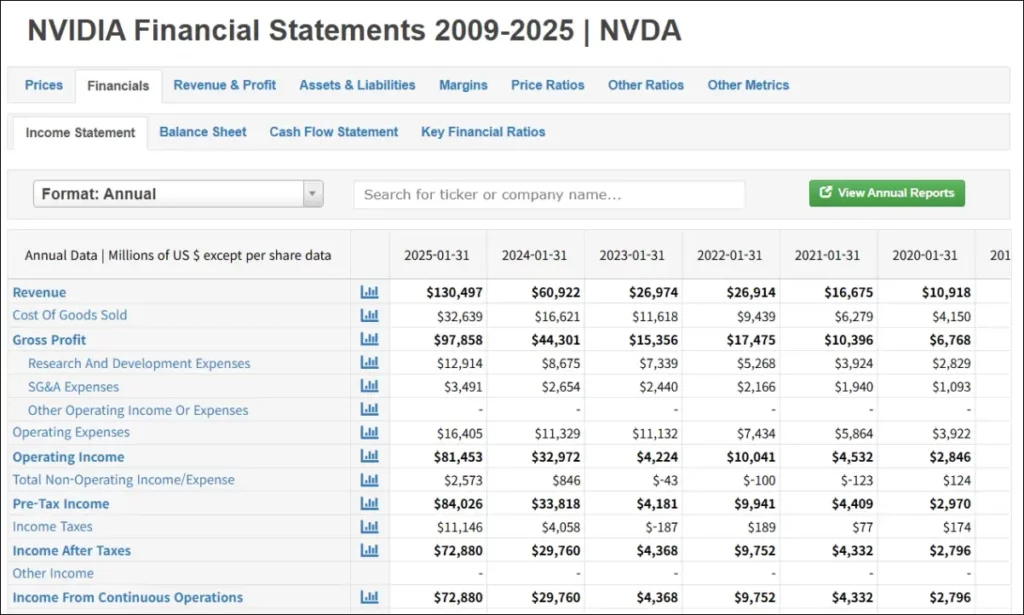Screen dimensions: 1024x615
Task: Open the Format: Annual dropdown
Action: coord(178,194)
